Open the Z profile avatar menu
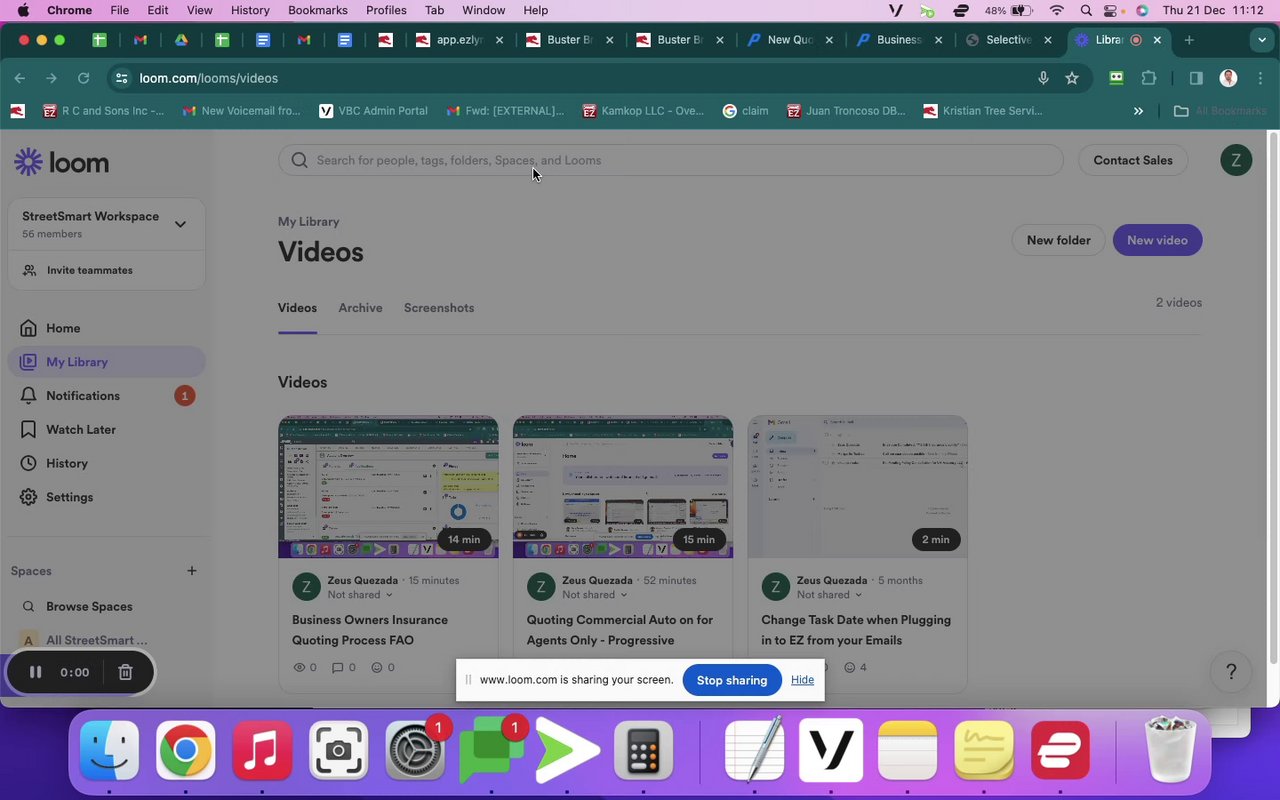 1236,160
